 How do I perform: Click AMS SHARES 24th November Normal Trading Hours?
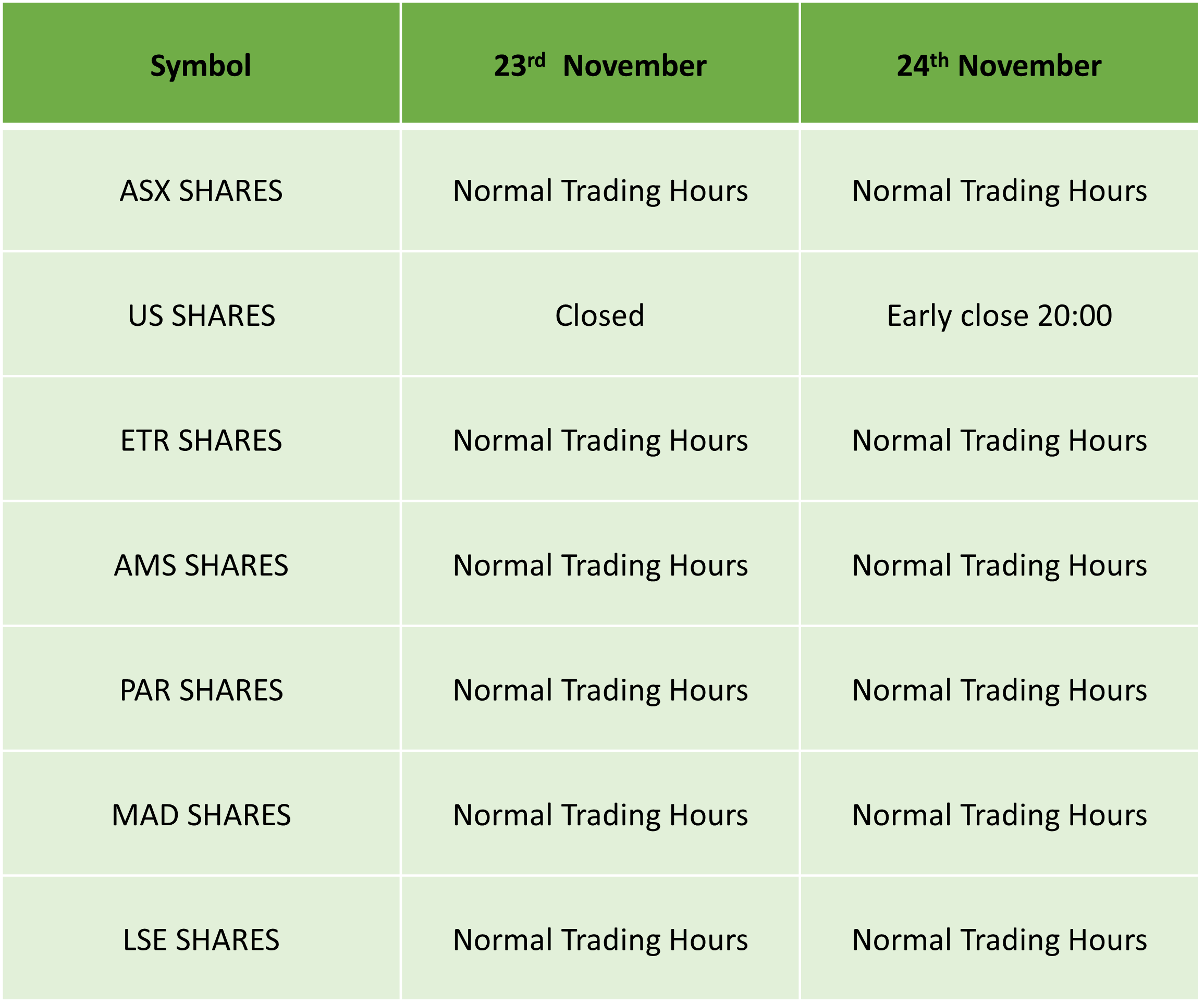tap(999, 565)
